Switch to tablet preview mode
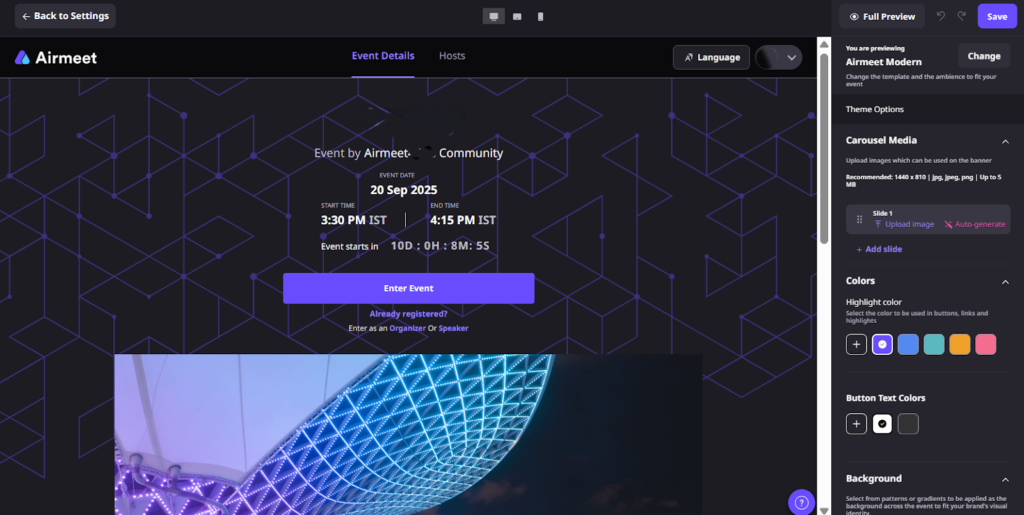Screen dimensions: 1024x515 517,16
